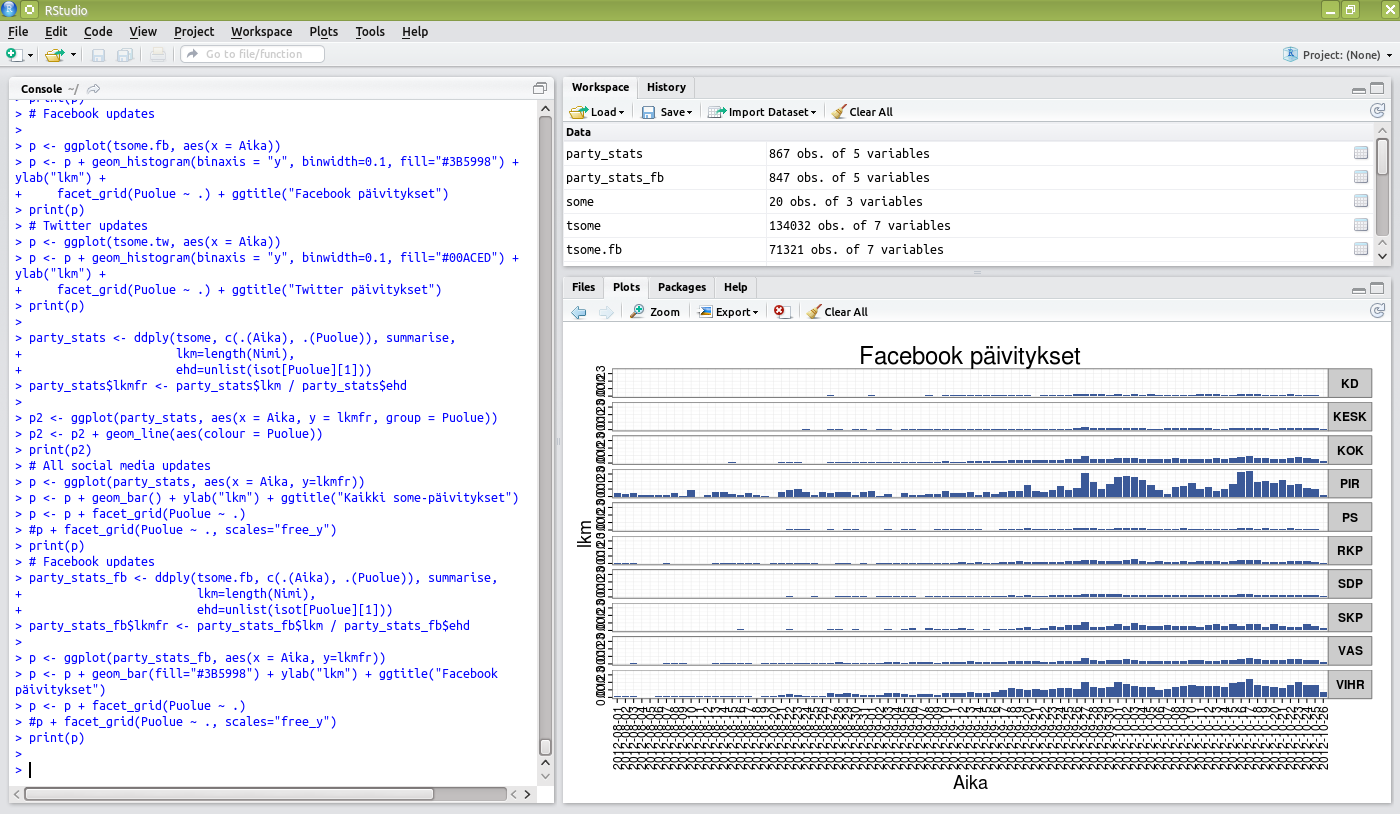Maximize the Console pane

[540, 88]
